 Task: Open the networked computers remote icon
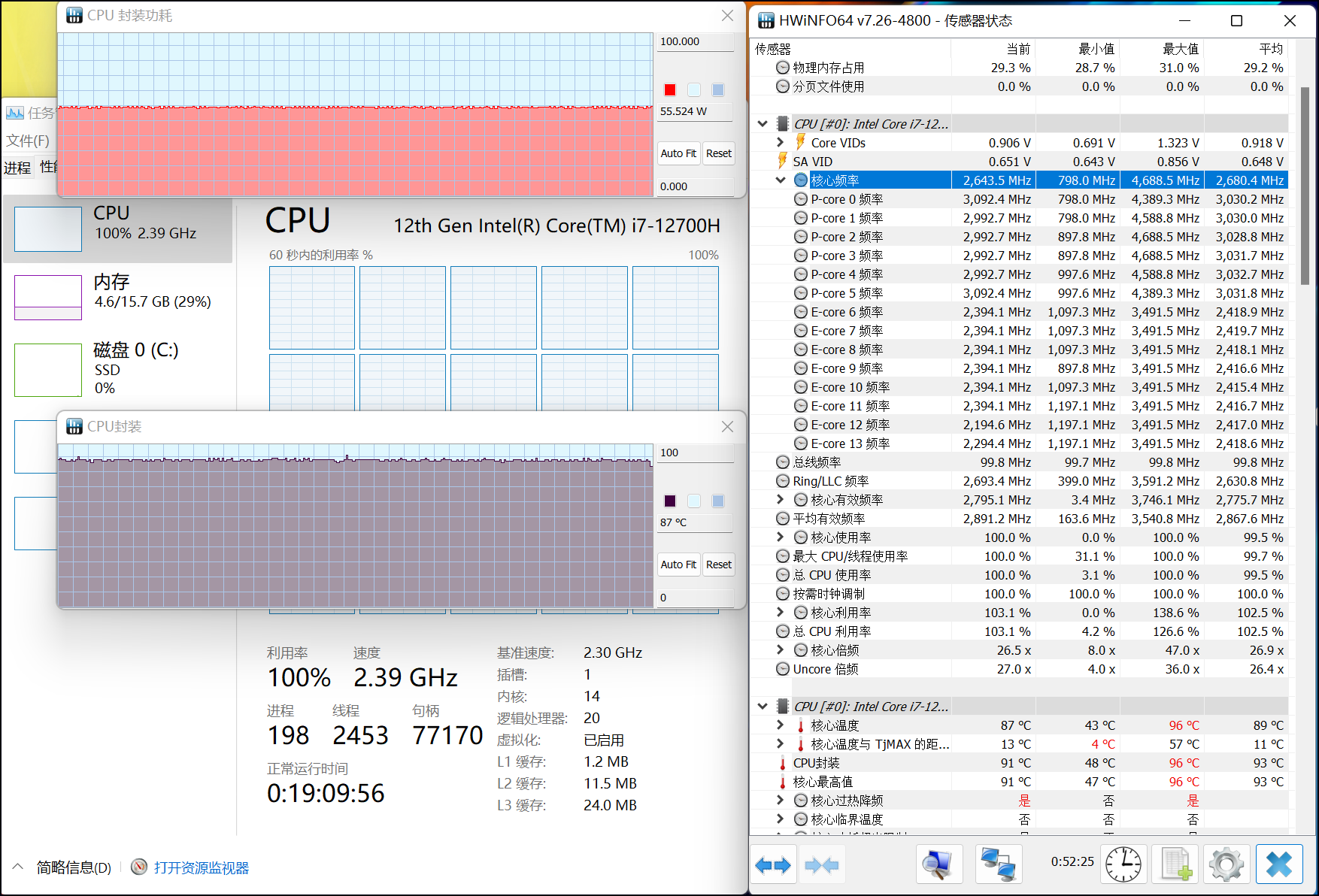pos(999,864)
